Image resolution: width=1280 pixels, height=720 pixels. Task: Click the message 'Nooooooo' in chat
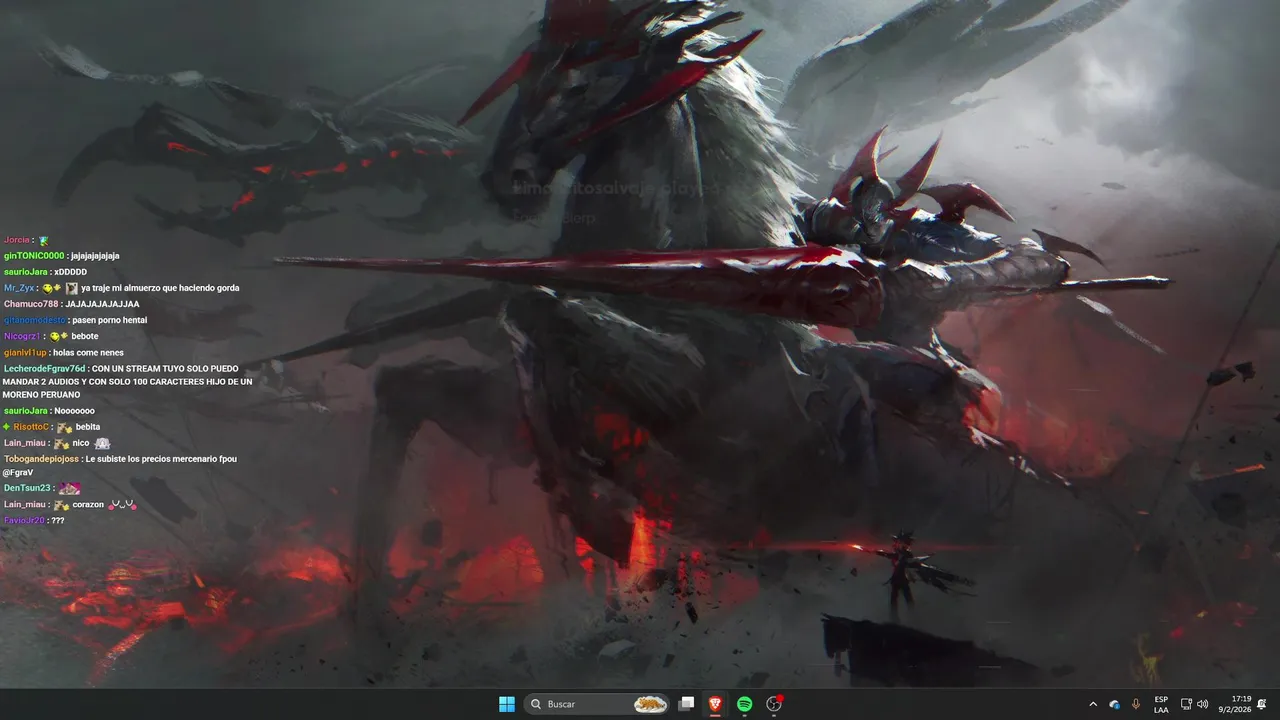click(x=75, y=411)
